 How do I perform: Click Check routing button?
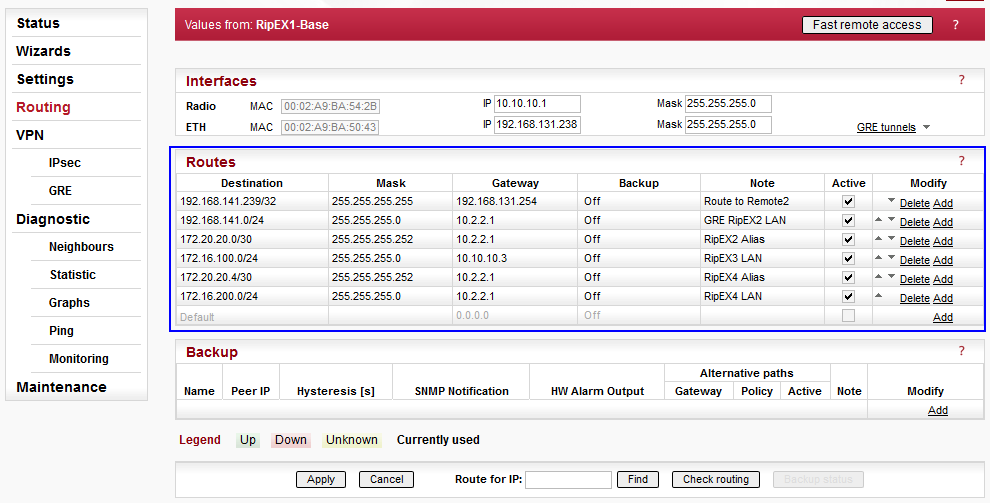pyautogui.click(x=716, y=479)
